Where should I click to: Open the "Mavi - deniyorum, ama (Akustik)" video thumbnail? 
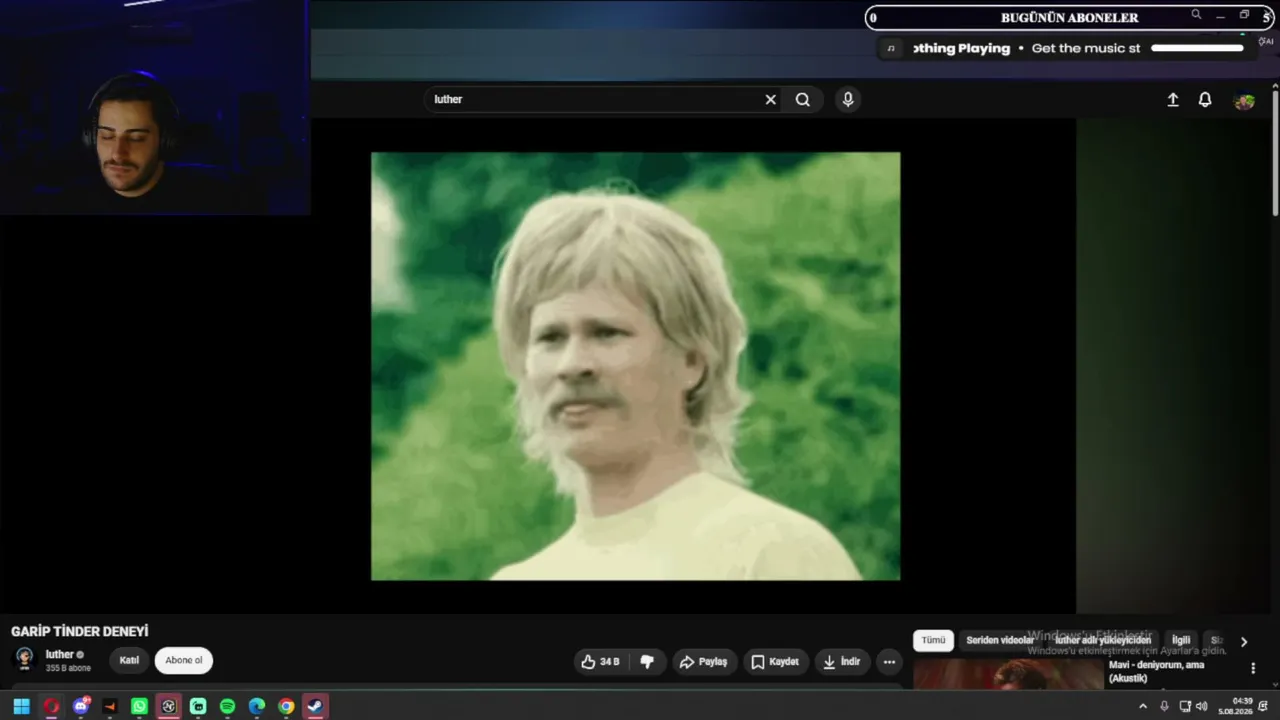click(x=1008, y=674)
